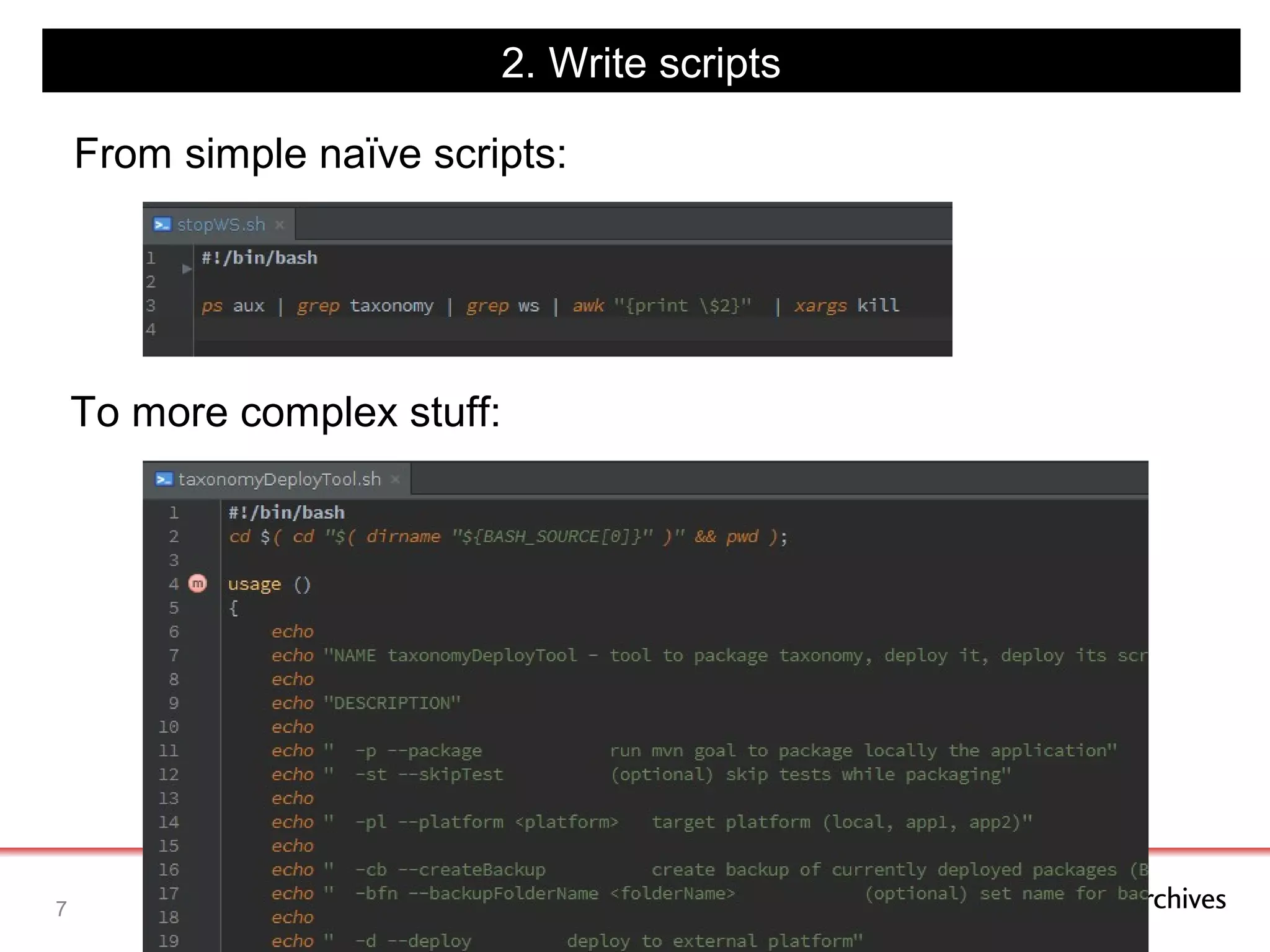Image resolution: width=1270 pixels, height=952 pixels.
Task: Click the word "xargs" in stopWS.sh
Action: click(x=820, y=306)
